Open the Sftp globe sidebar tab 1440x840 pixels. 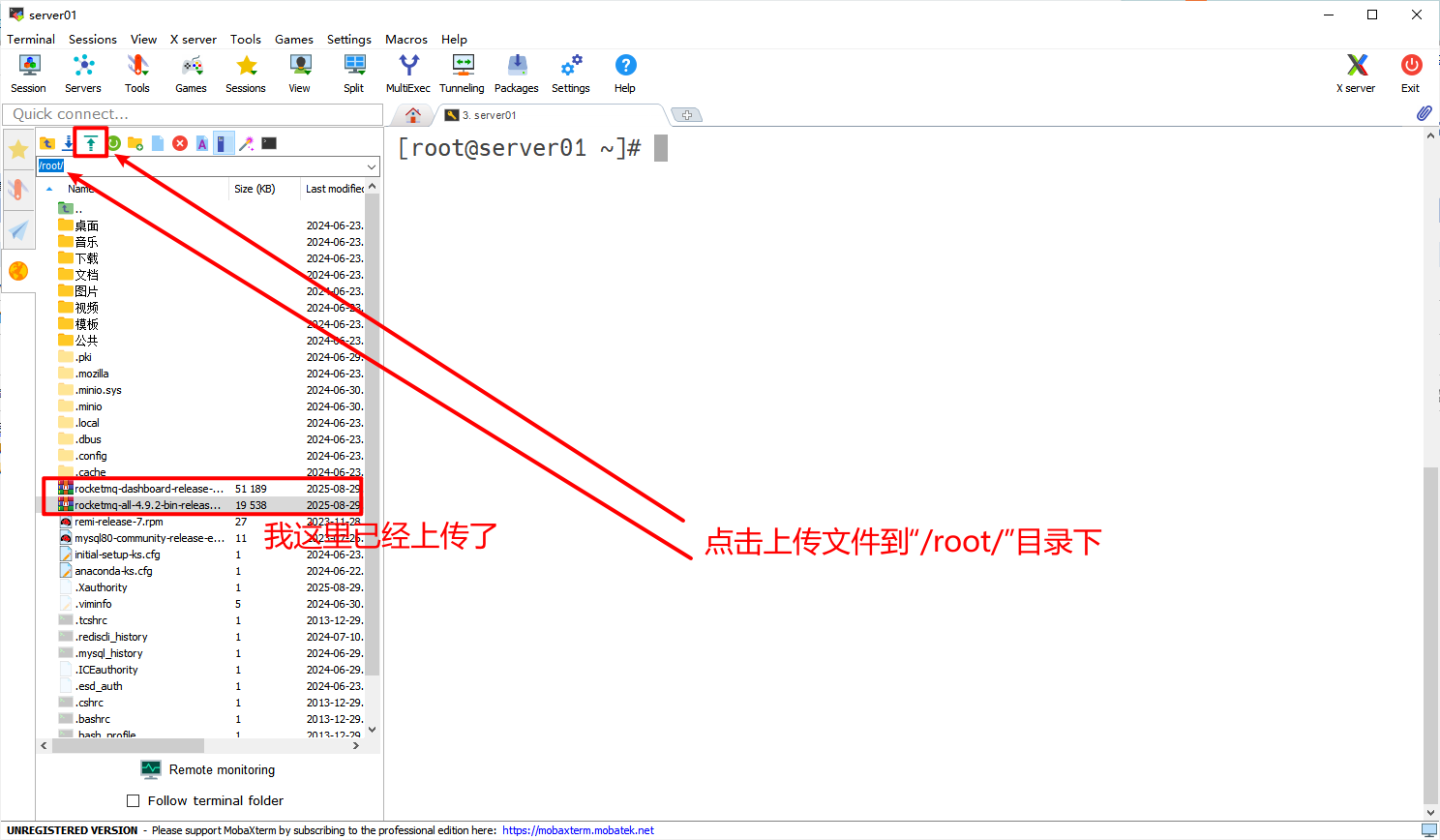click(18, 271)
